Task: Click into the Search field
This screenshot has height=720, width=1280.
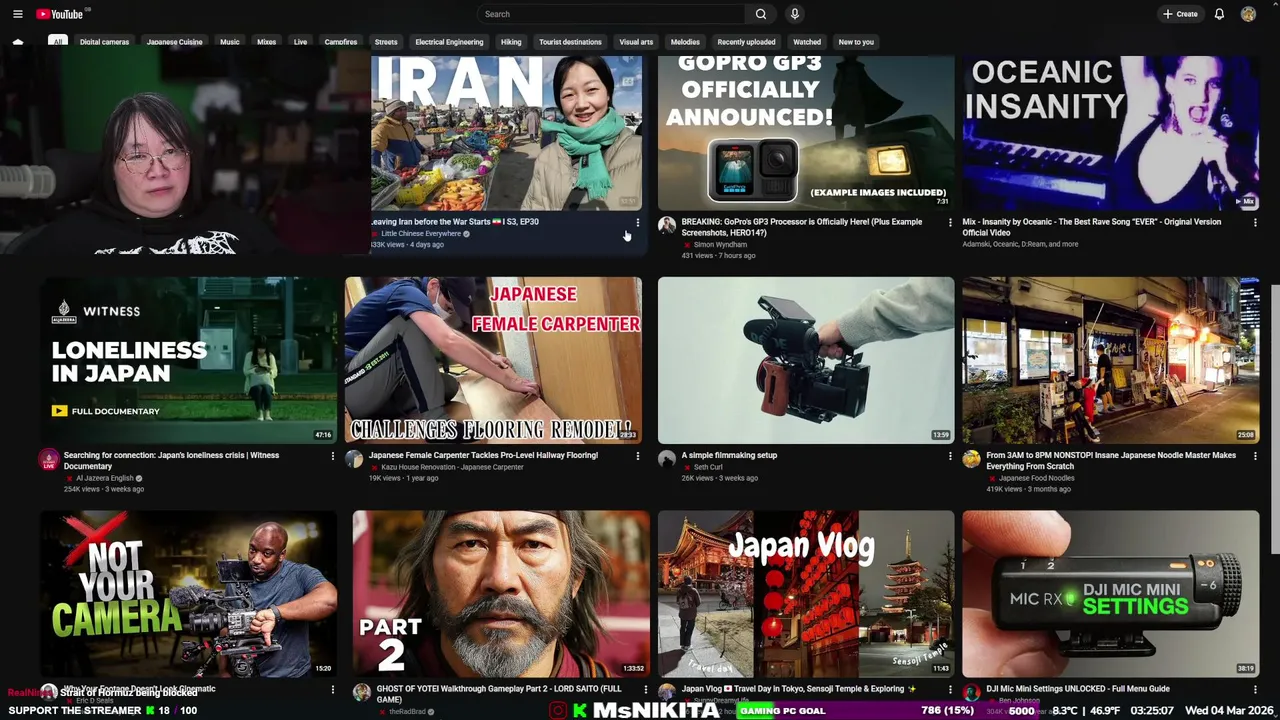Action: pos(610,14)
